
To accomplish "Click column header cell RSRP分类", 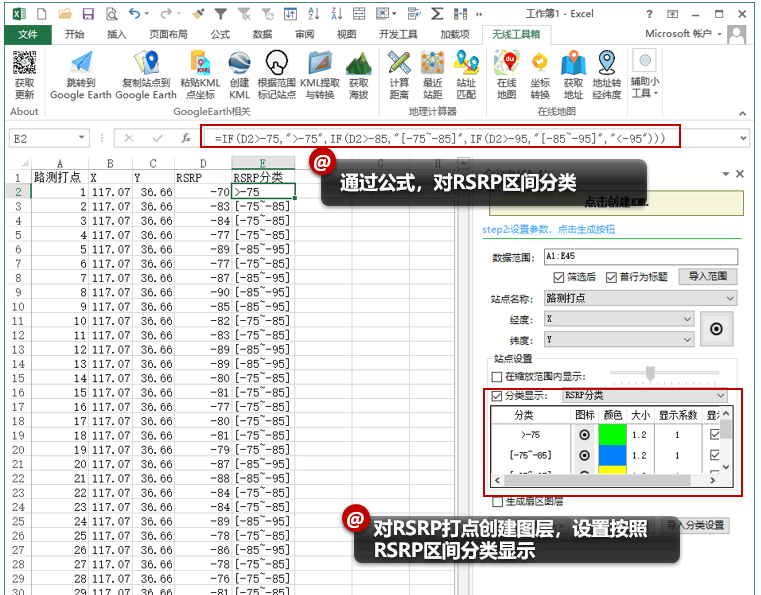I will (x=263, y=177).
